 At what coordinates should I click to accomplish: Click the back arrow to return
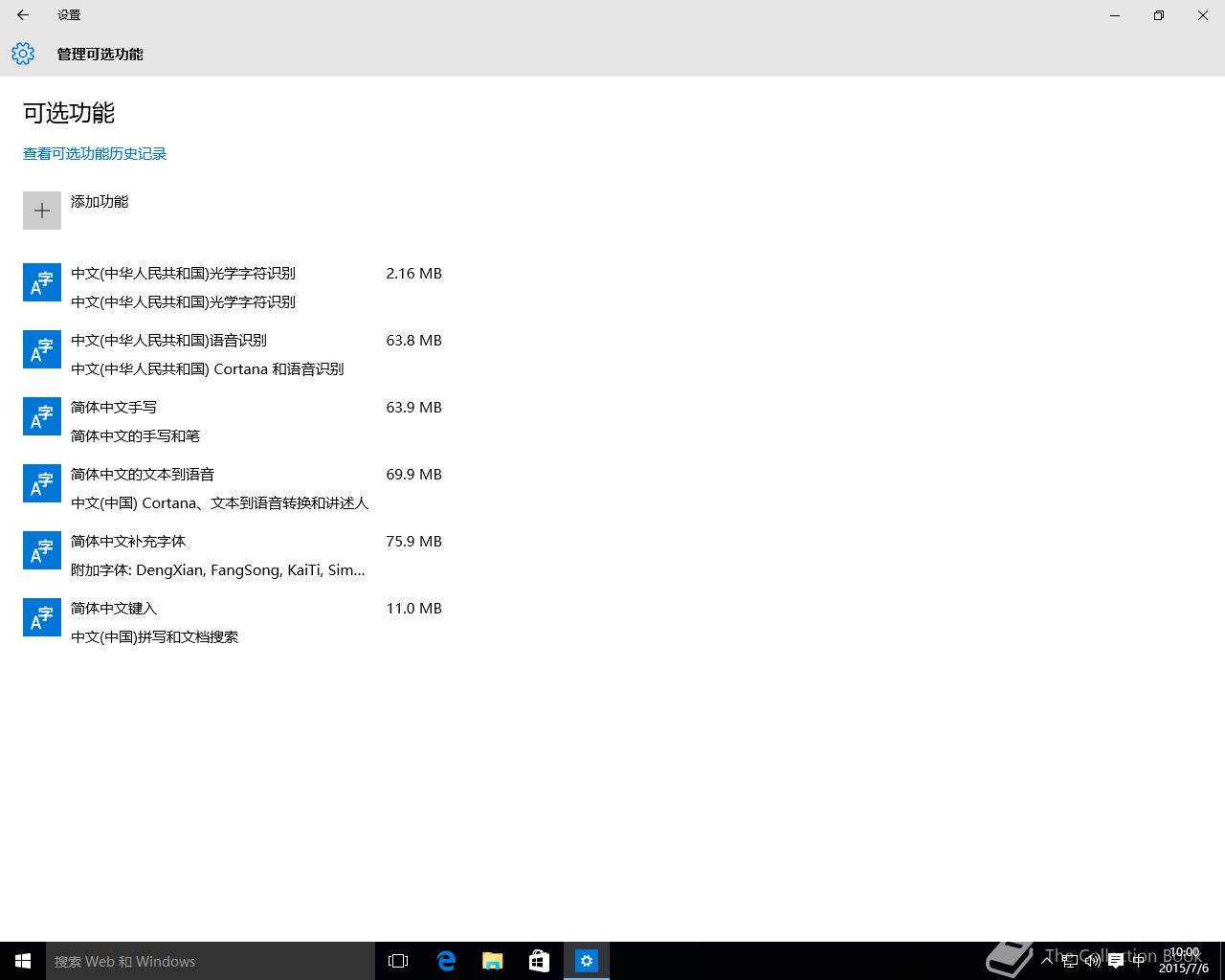coord(21,15)
